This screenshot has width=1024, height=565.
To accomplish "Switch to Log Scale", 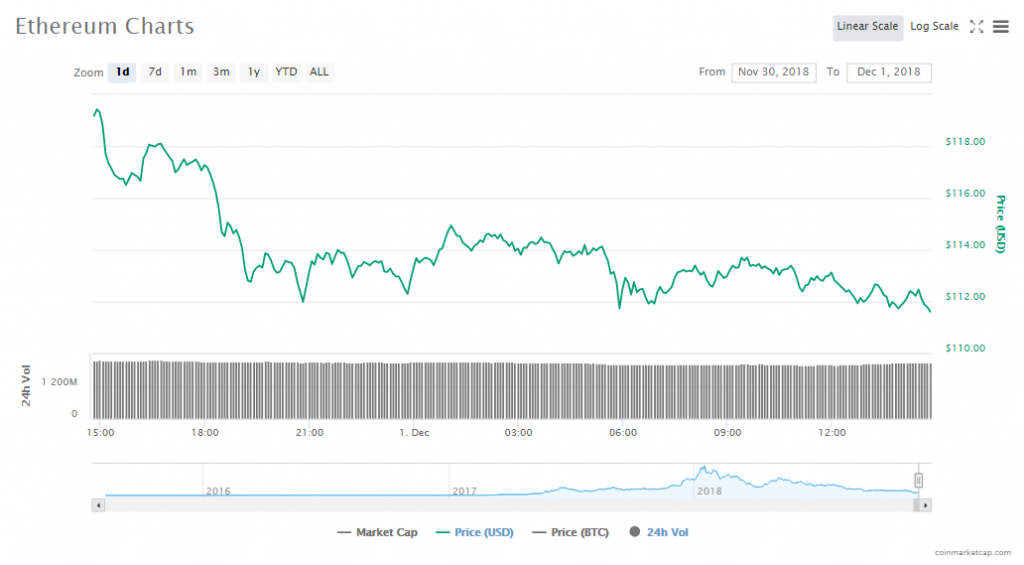I will (934, 27).
